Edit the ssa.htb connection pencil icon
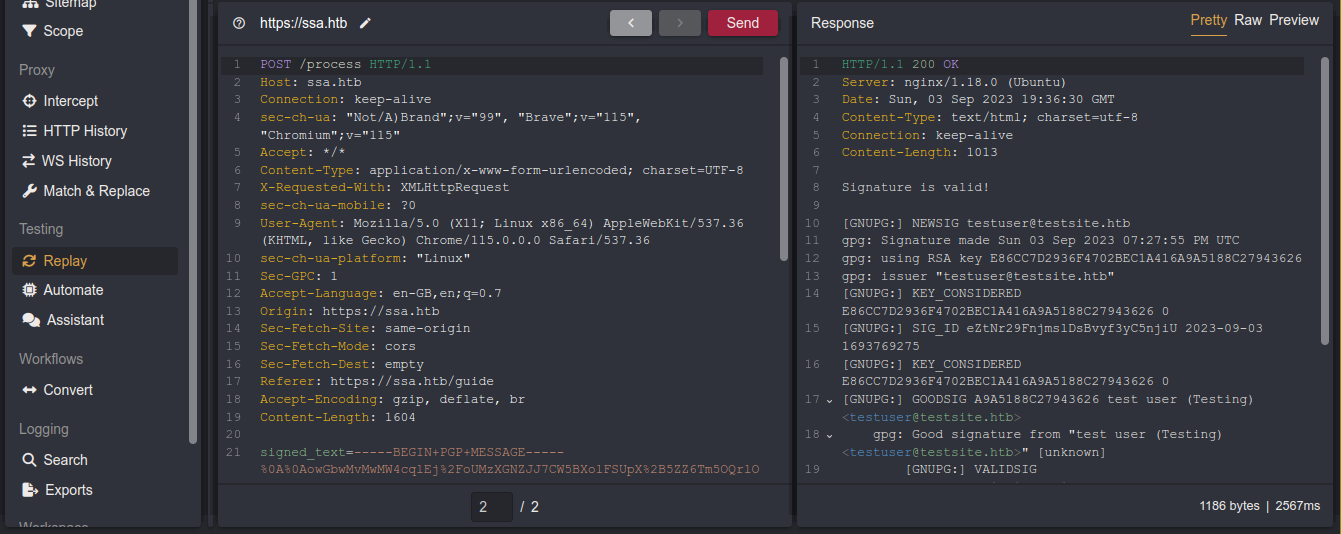1341x534 pixels. pos(365,23)
